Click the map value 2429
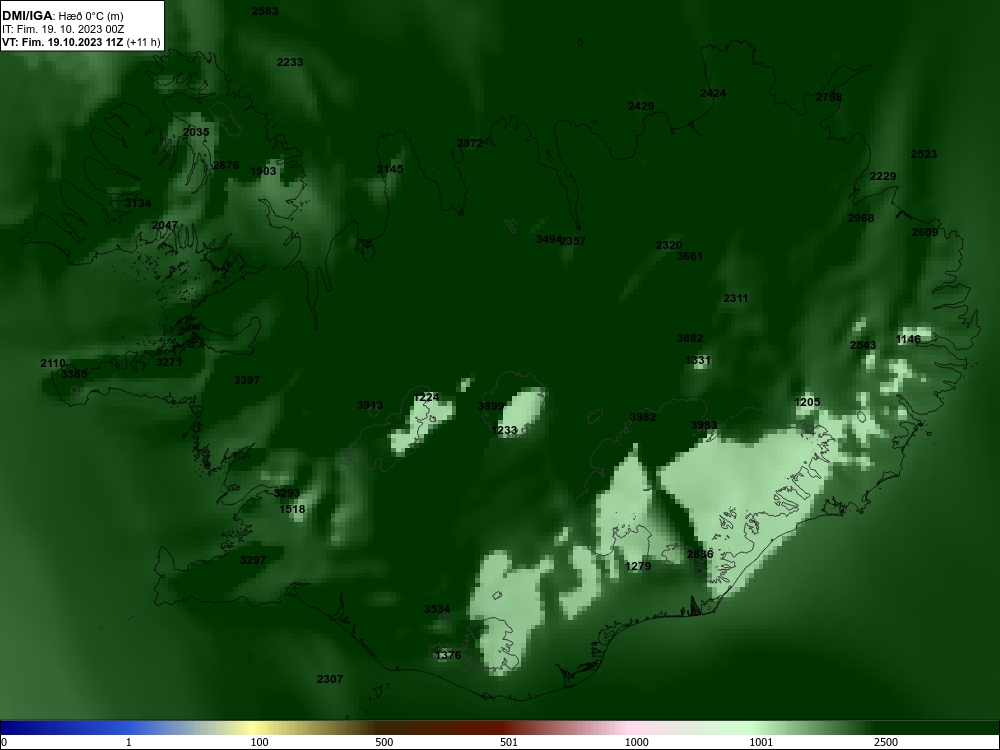Viewport: 1000px width, 750px height. pyautogui.click(x=641, y=106)
